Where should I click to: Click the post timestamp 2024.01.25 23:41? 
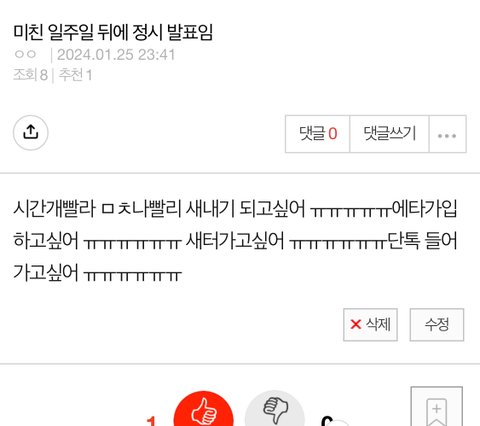tap(116, 55)
